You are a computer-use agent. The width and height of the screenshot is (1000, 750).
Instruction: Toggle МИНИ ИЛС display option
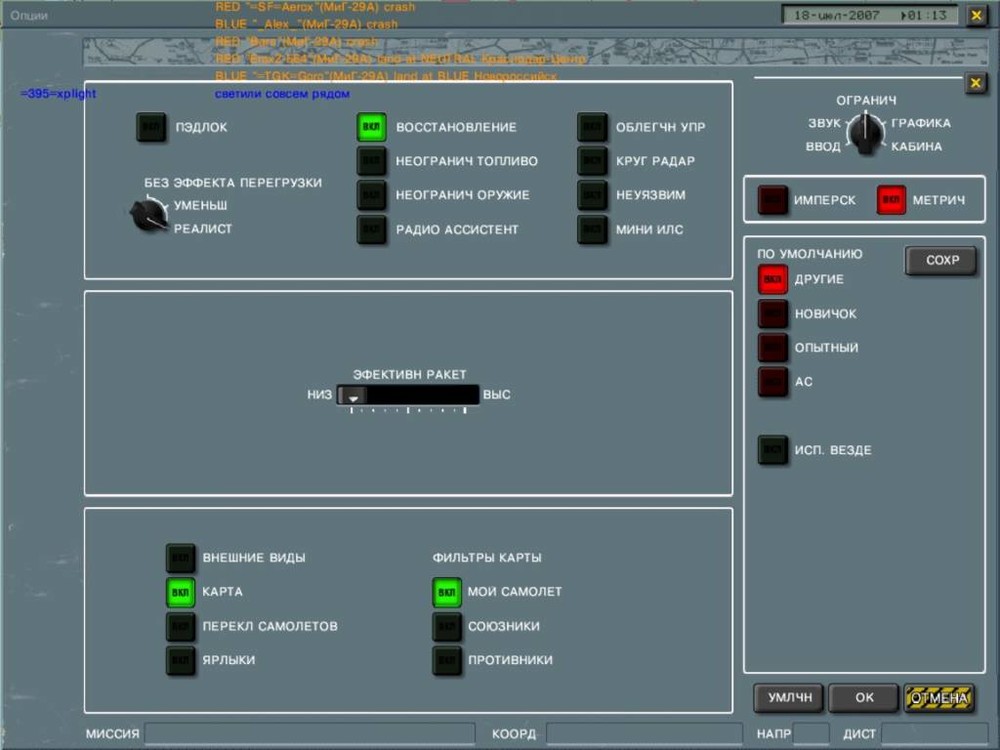(592, 228)
